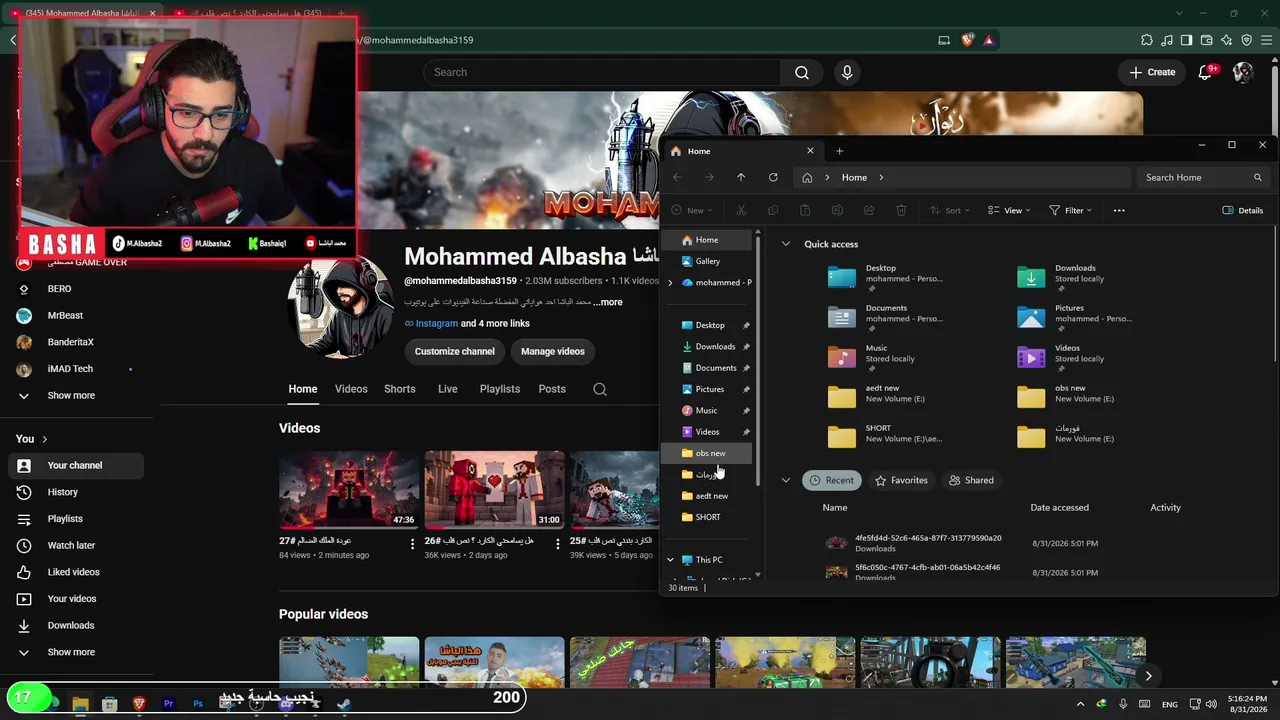Click the Manage videos button
This screenshot has width=1280, height=720.
tap(553, 351)
